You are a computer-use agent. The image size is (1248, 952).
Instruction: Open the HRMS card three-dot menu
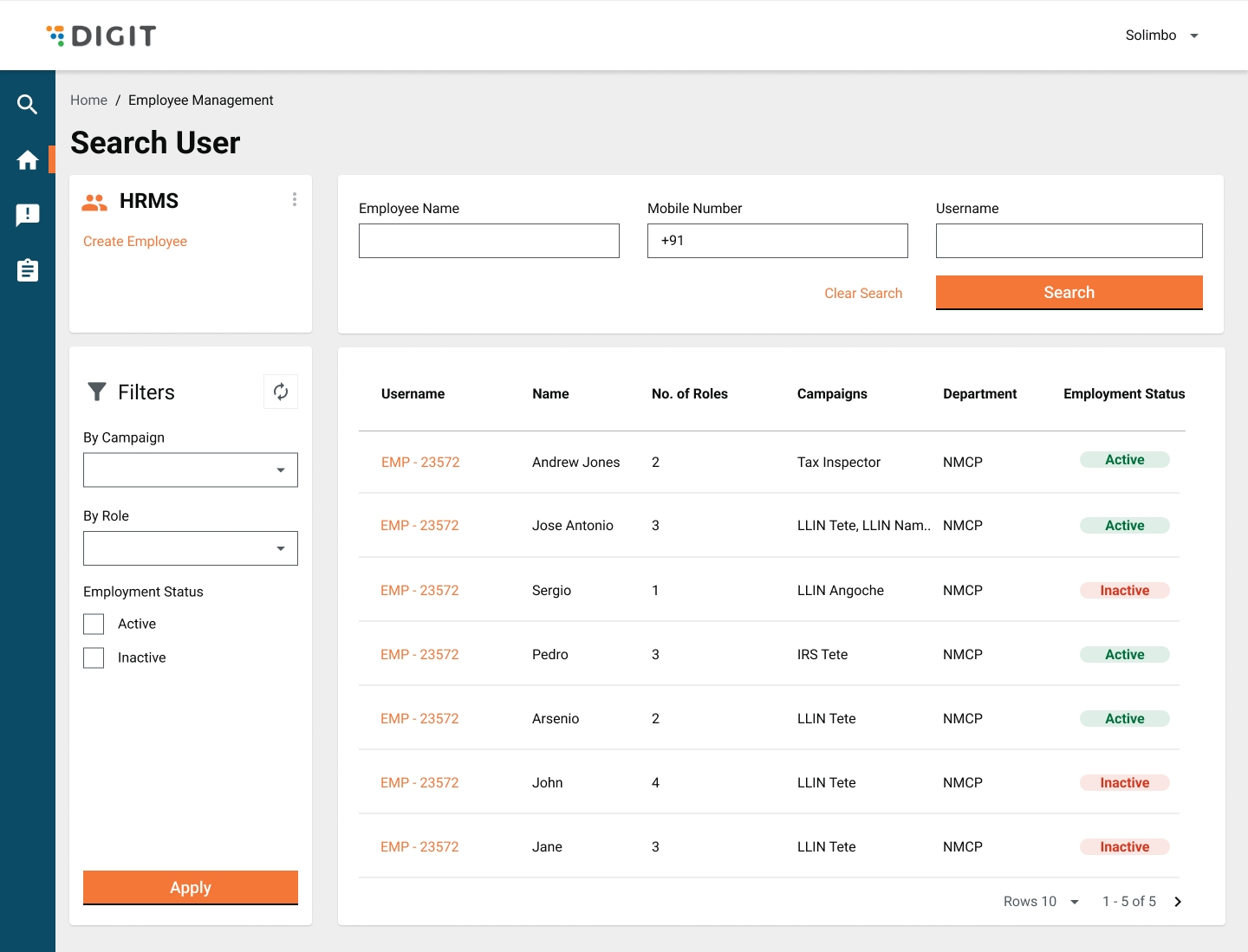pyautogui.click(x=295, y=199)
